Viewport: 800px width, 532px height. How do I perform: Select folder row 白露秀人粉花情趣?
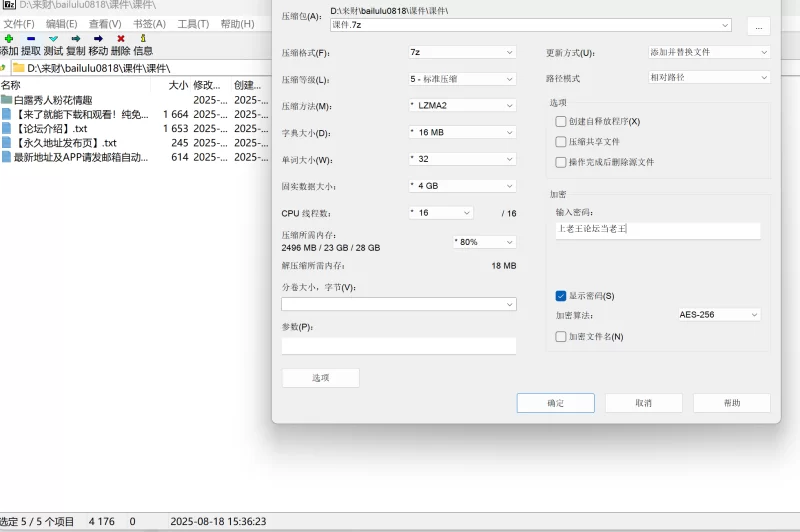click(135, 100)
